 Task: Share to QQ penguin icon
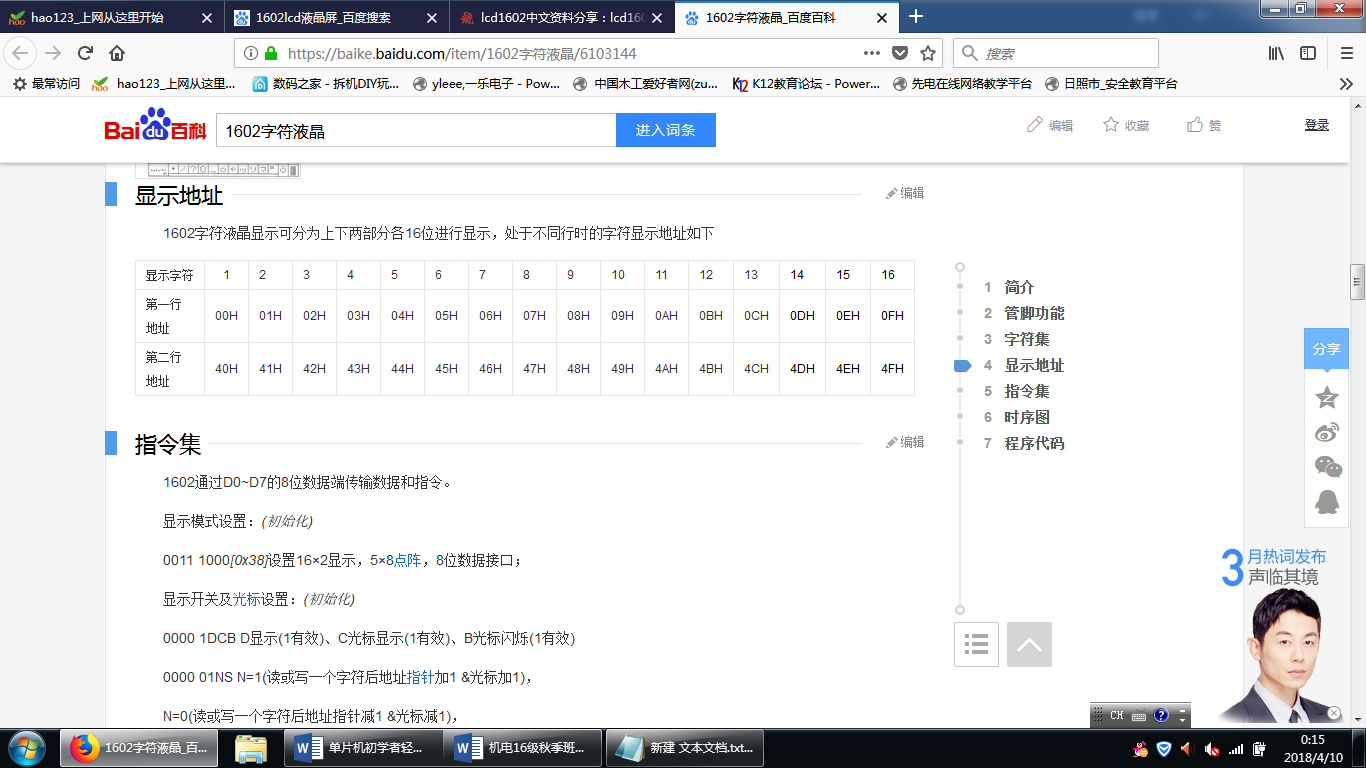(x=1327, y=501)
